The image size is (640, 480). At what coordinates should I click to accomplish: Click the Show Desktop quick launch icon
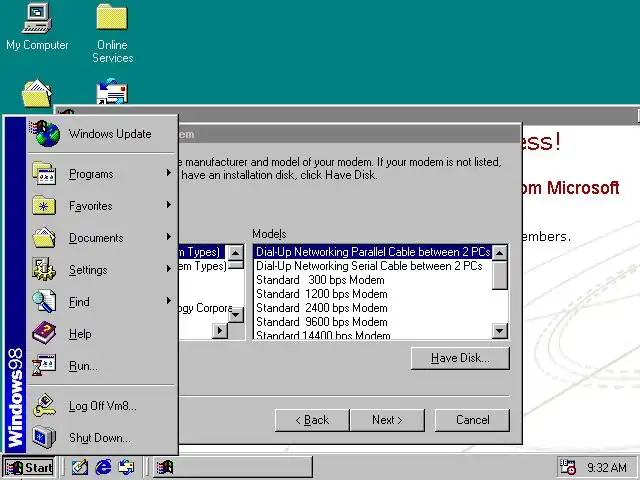(x=80, y=467)
